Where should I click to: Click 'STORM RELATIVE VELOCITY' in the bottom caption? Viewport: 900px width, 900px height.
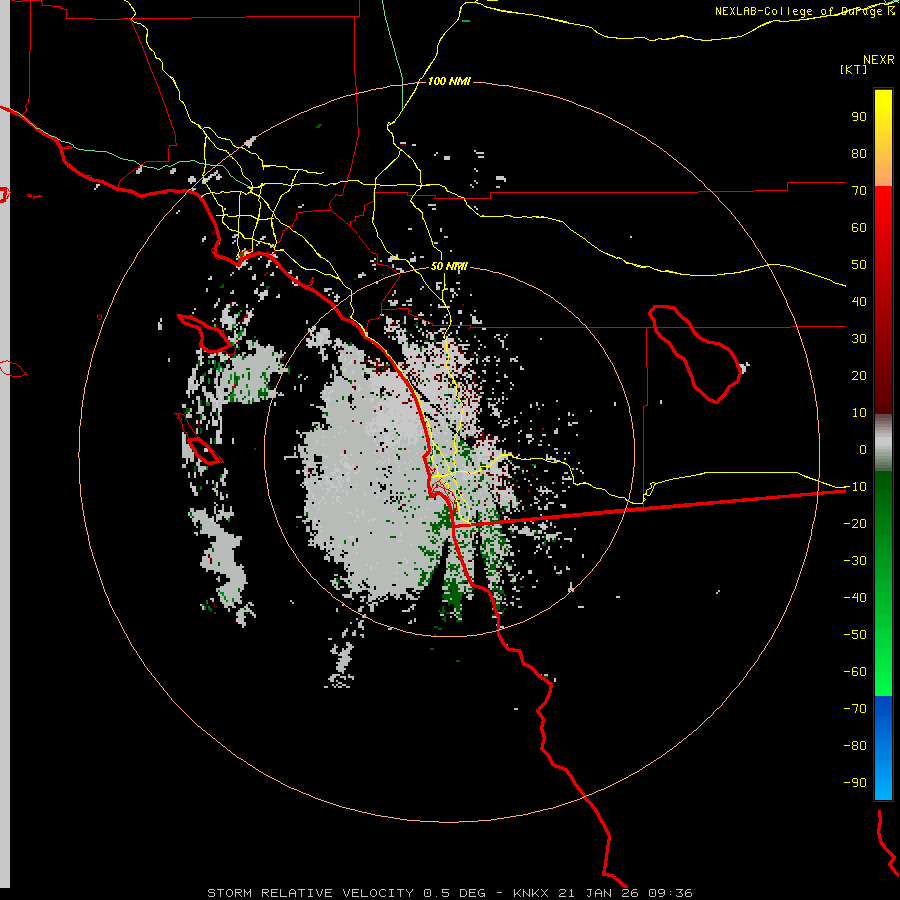click(x=311, y=893)
